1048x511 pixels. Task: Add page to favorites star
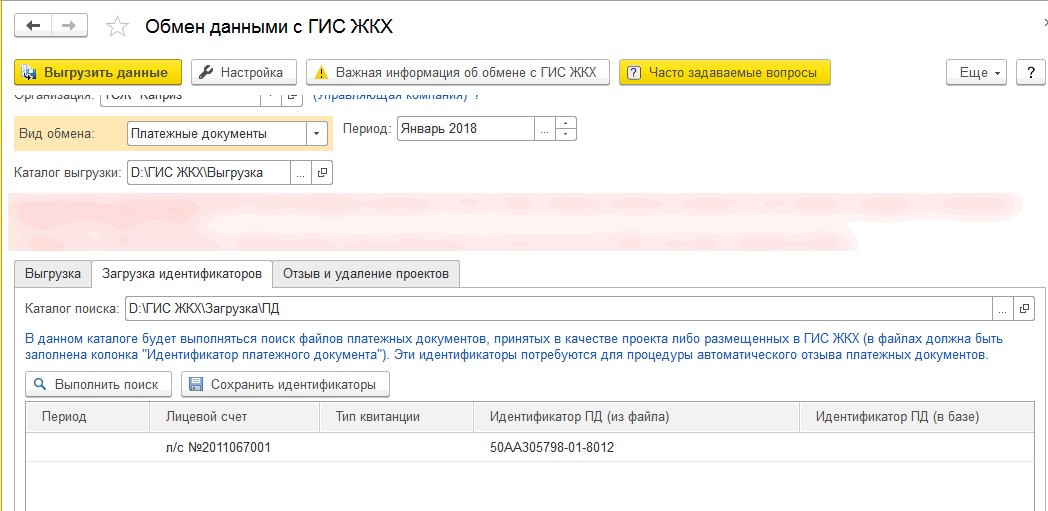[118, 26]
